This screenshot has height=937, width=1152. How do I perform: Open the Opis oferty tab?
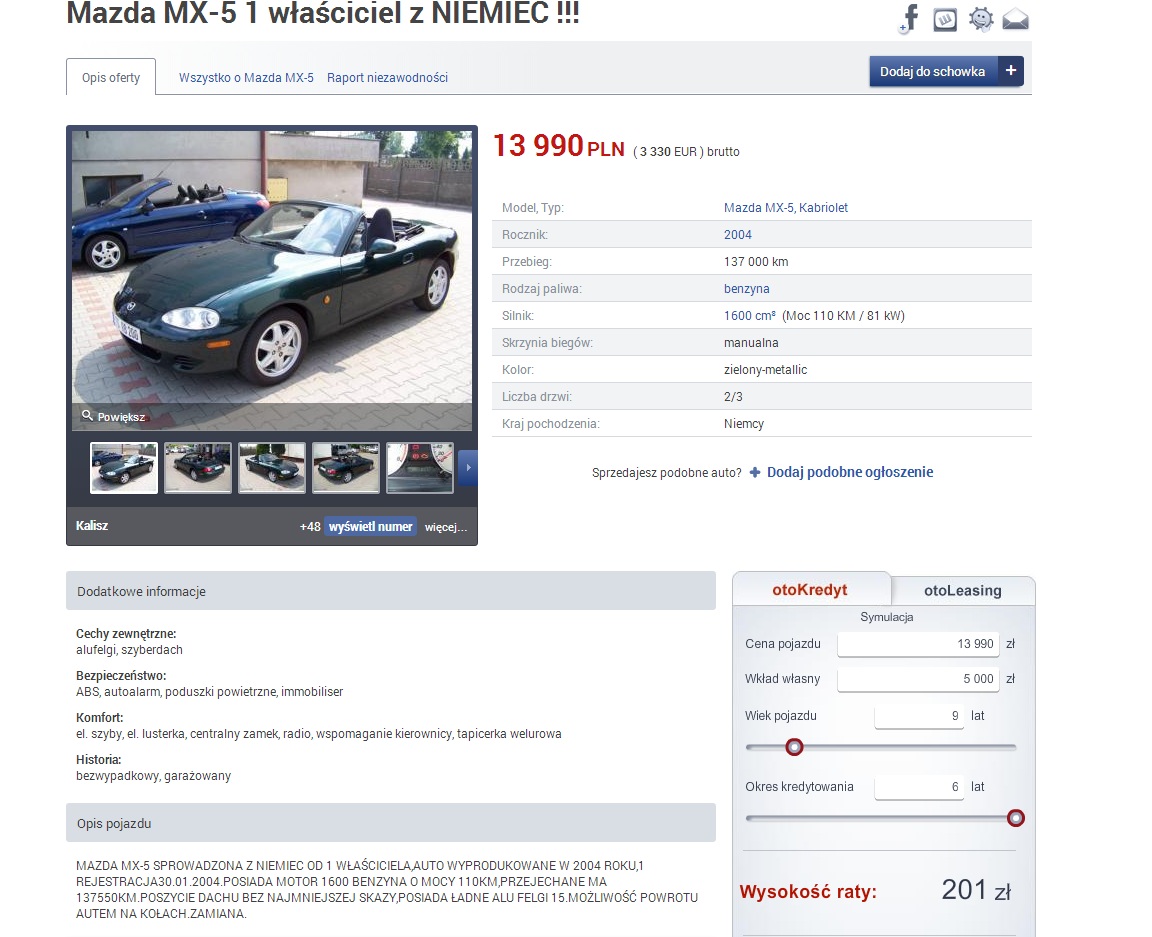pyautogui.click(x=111, y=77)
